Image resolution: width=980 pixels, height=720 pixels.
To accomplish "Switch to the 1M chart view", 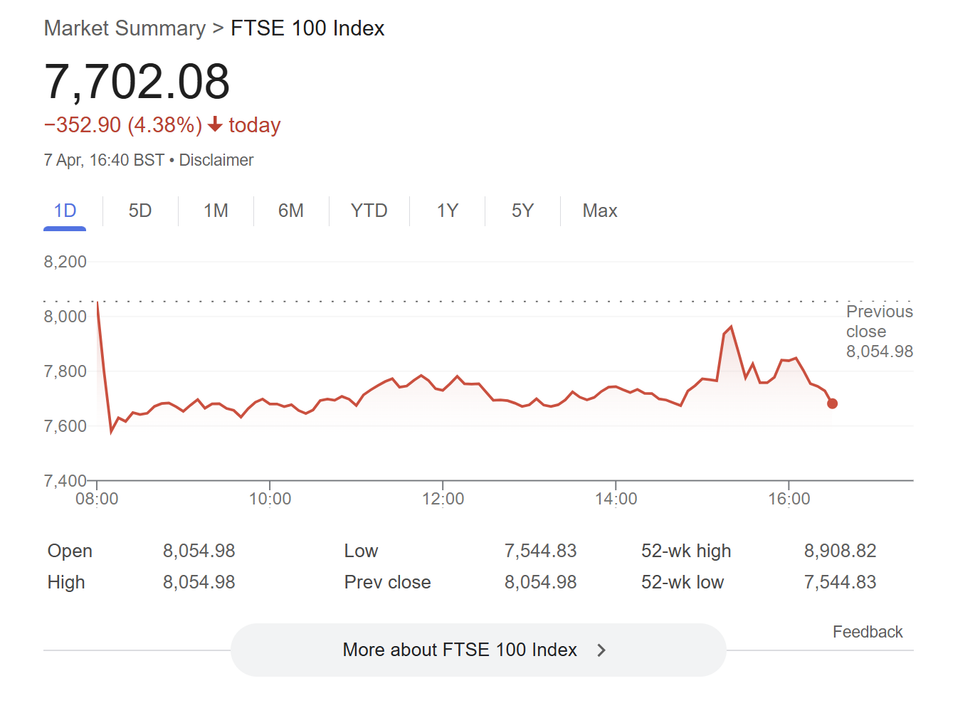I will (x=216, y=211).
